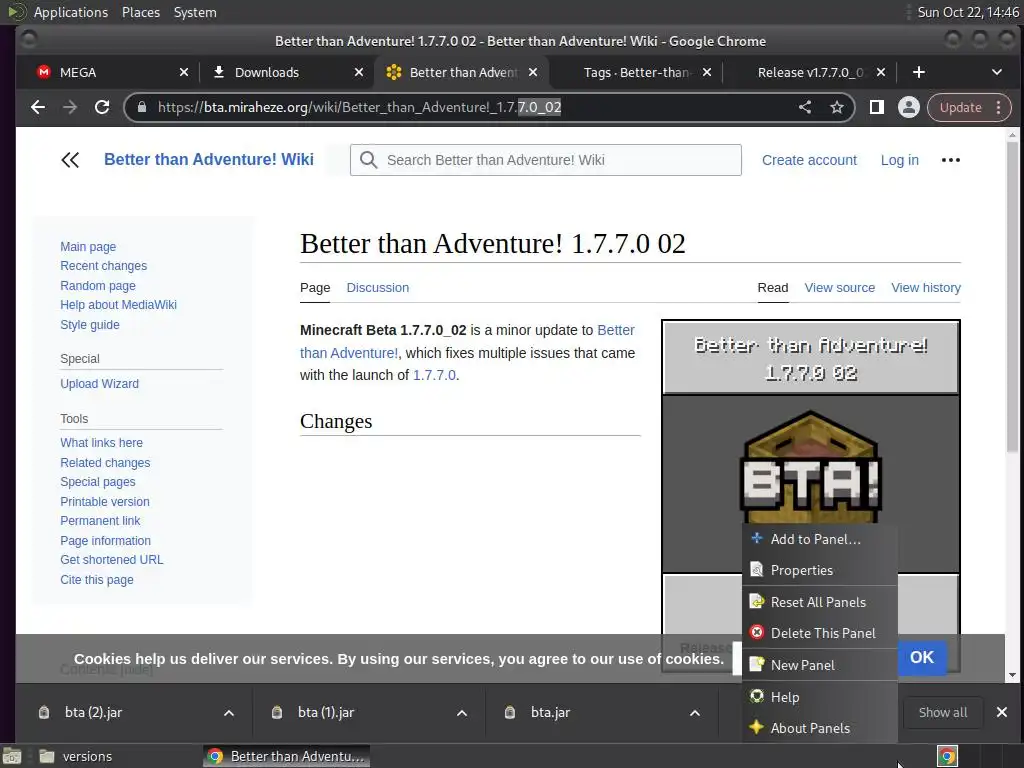Open Better than Adventure! Wiki home link

coord(209,159)
